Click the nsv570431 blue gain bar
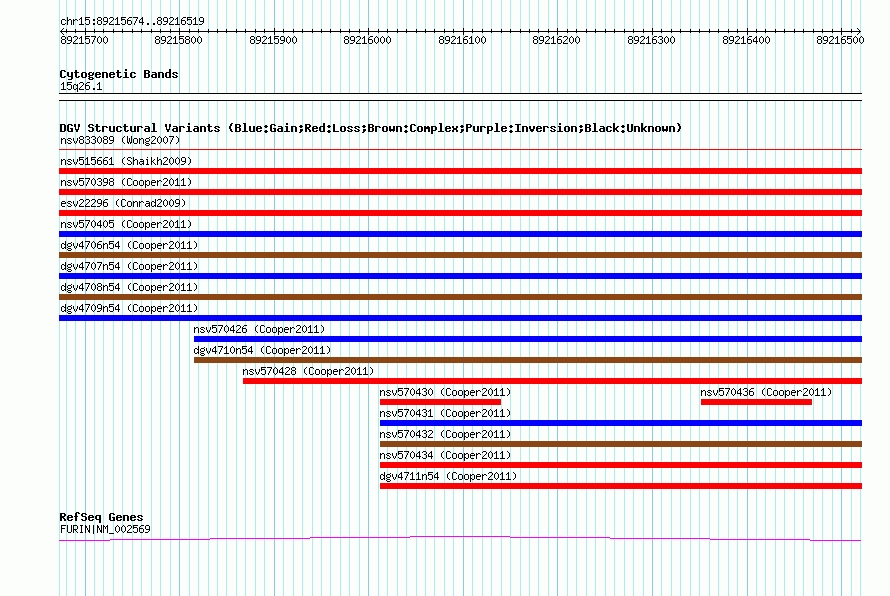The height and width of the screenshot is (596, 890). pyautogui.click(x=621, y=423)
